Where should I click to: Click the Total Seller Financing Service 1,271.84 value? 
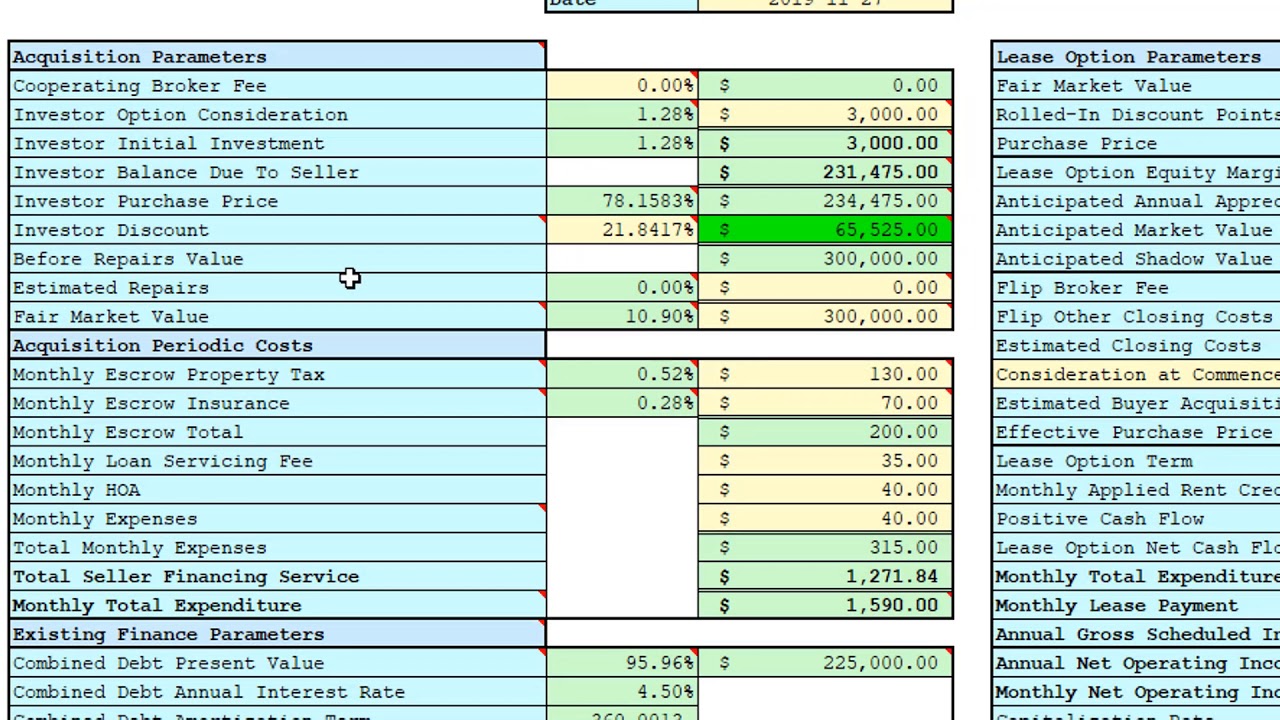[826, 577]
